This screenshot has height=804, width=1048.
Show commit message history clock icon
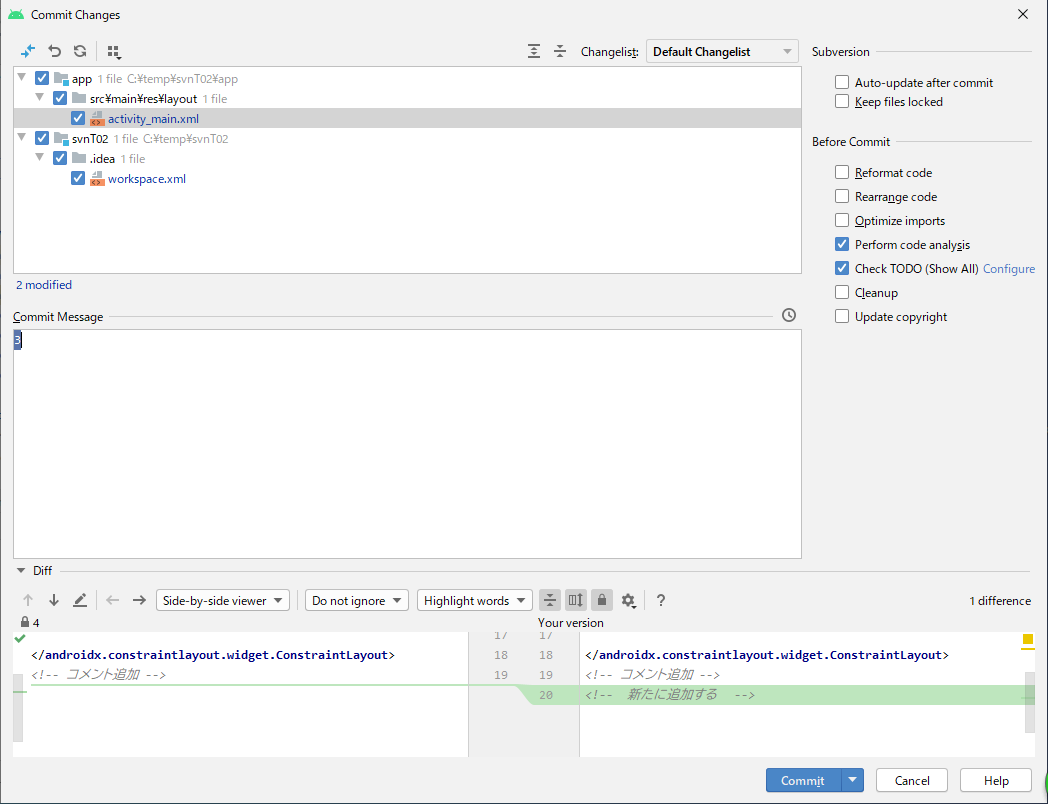point(789,315)
